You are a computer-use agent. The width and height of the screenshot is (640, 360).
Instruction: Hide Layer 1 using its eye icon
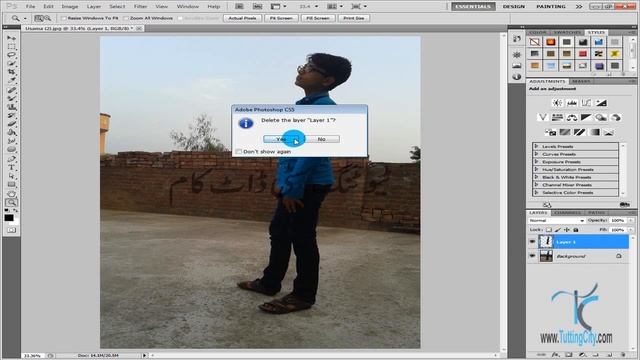[x=532, y=242]
